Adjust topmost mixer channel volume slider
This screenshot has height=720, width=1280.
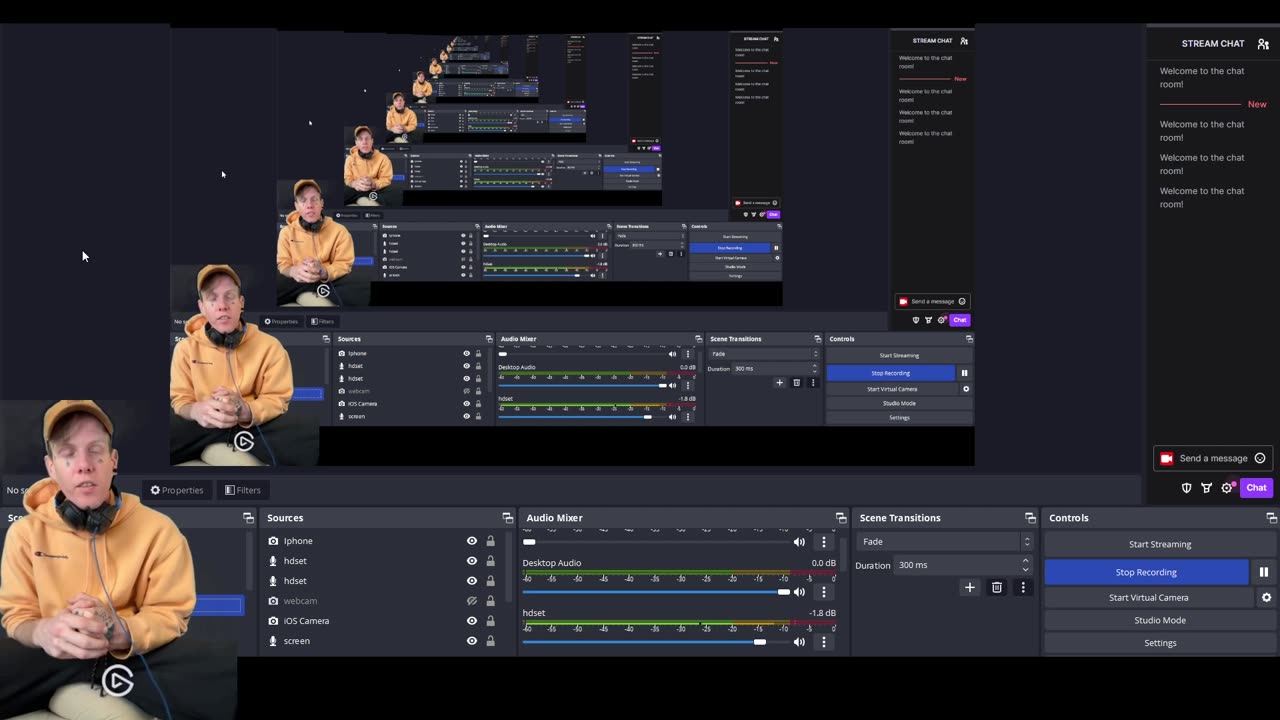point(656,542)
